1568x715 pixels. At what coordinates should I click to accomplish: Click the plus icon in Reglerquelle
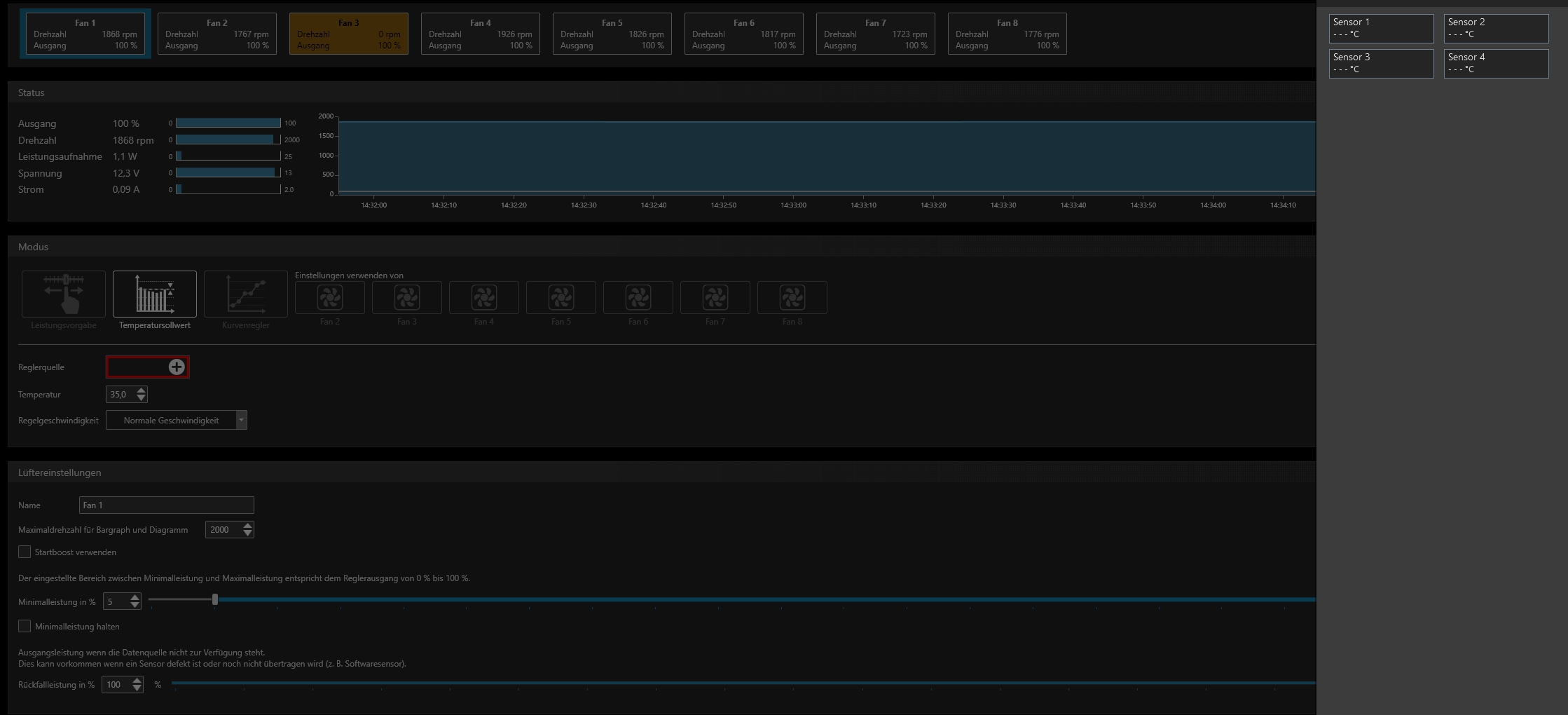(177, 367)
